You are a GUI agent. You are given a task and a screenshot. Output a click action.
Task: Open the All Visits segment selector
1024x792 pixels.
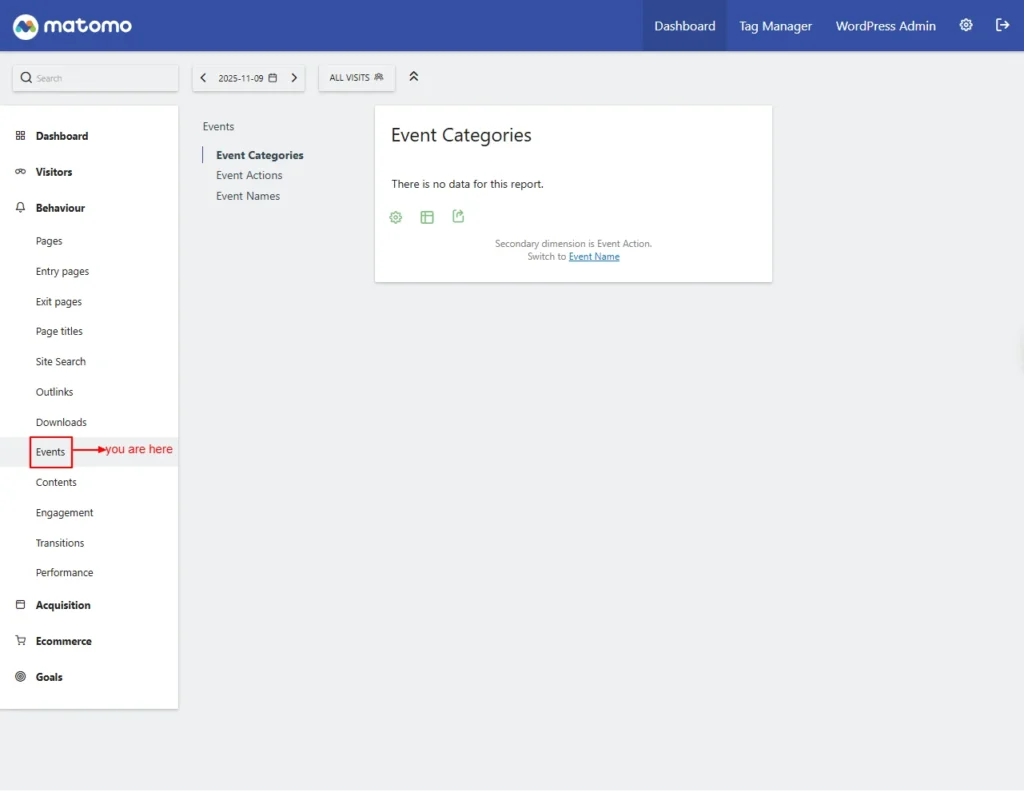pyautogui.click(x=356, y=78)
